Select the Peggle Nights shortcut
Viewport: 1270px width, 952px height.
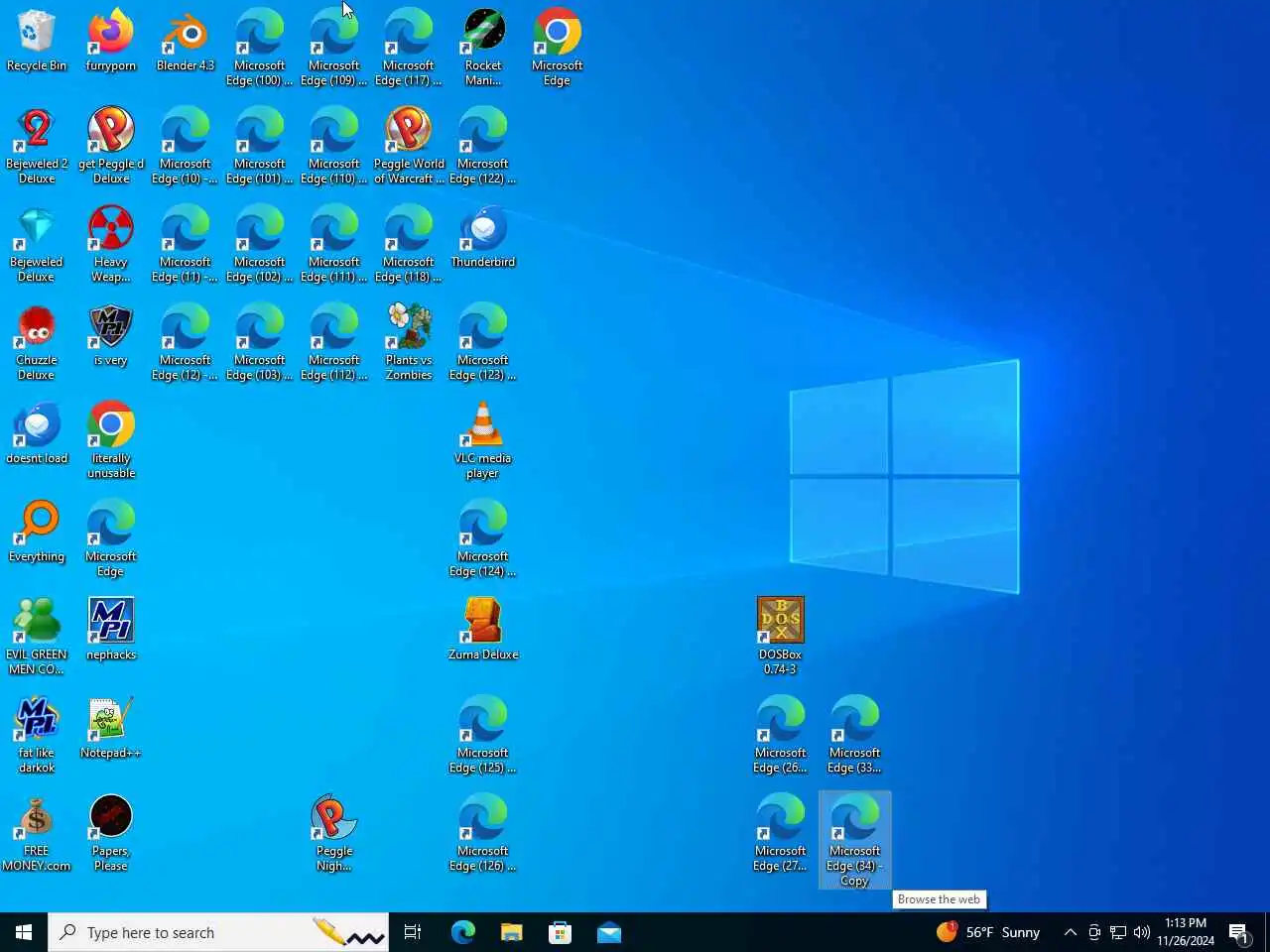334,833
